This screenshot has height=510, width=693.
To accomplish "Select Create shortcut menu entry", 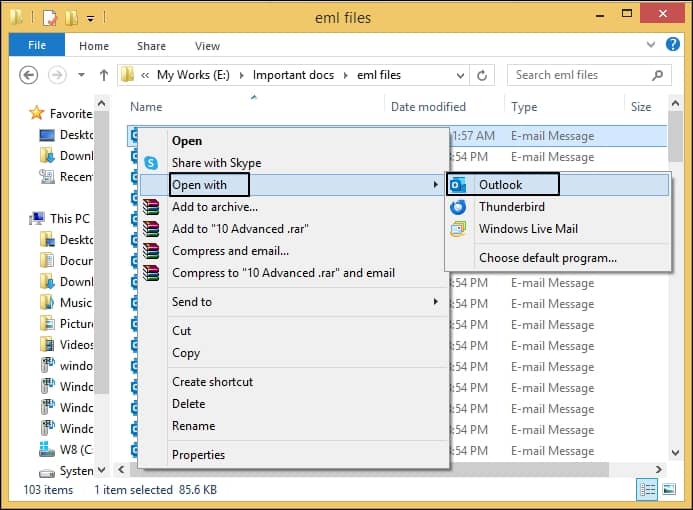I will click(x=293, y=382).
